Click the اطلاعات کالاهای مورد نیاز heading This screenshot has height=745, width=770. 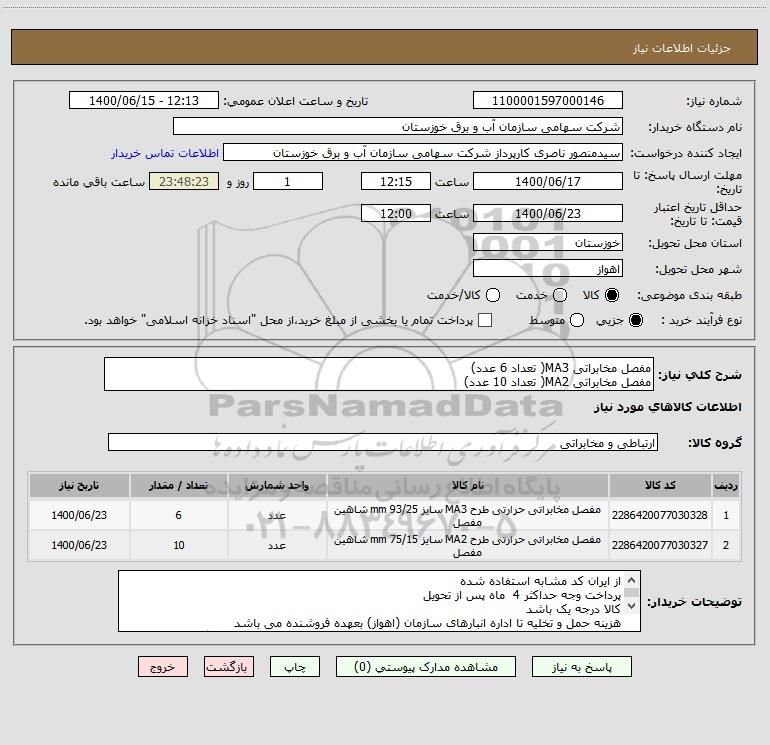click(667, 407)
